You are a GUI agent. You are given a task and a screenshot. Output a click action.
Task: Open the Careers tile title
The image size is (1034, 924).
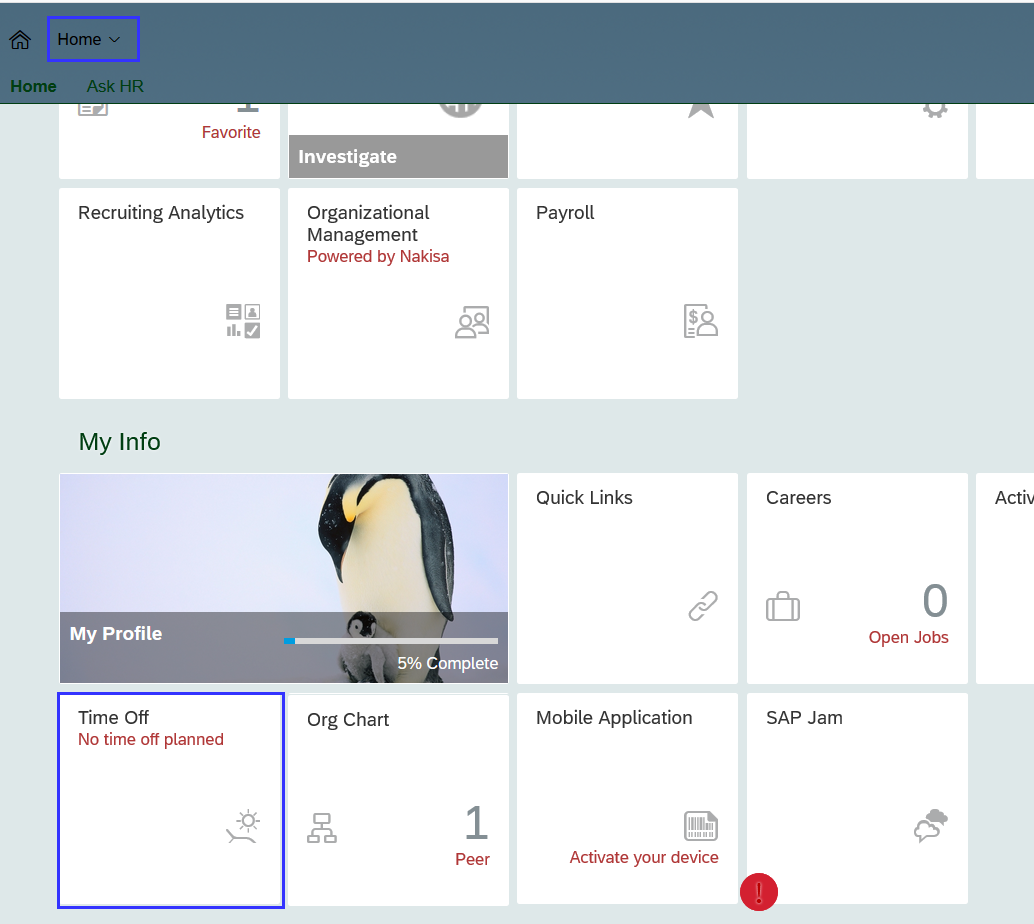pos(799,497)
